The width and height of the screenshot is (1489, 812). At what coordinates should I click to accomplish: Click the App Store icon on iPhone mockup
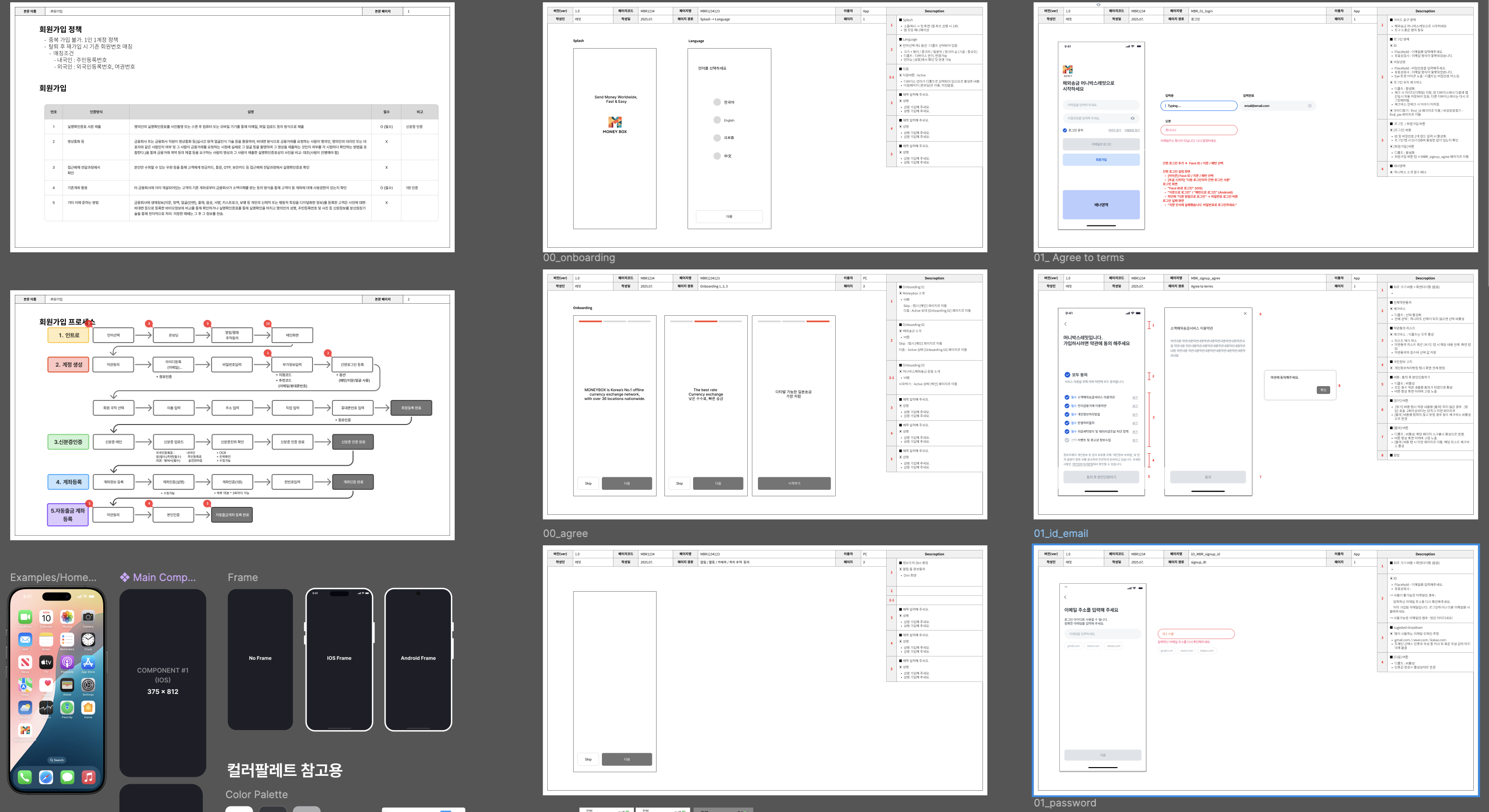88,662
